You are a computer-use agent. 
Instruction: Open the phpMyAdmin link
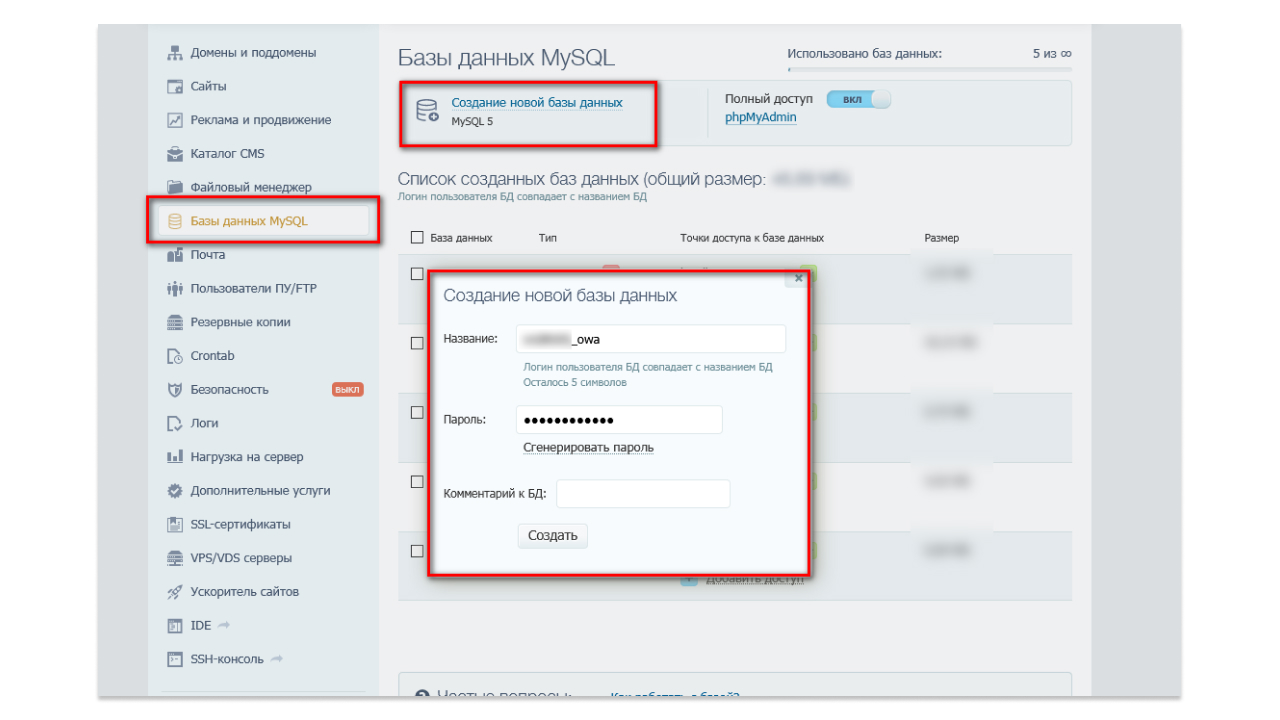pos(760,118)
